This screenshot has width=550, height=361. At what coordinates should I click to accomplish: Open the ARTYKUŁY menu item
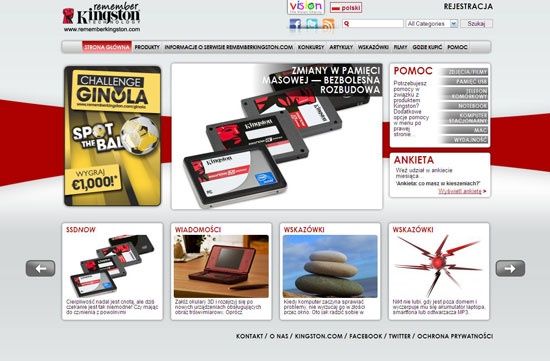[341, 47]
